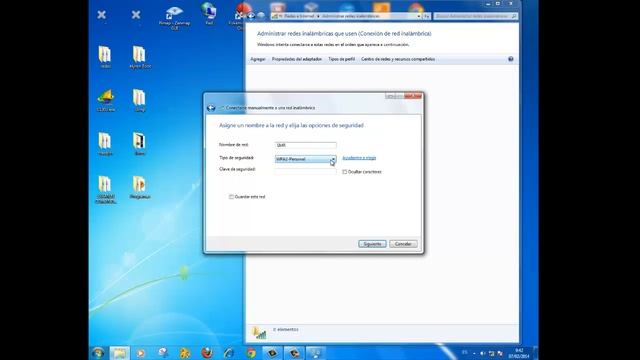The image size is (640, 360).
Task: Open the link next to the security type dropdown
Action: tap(359, 158)
